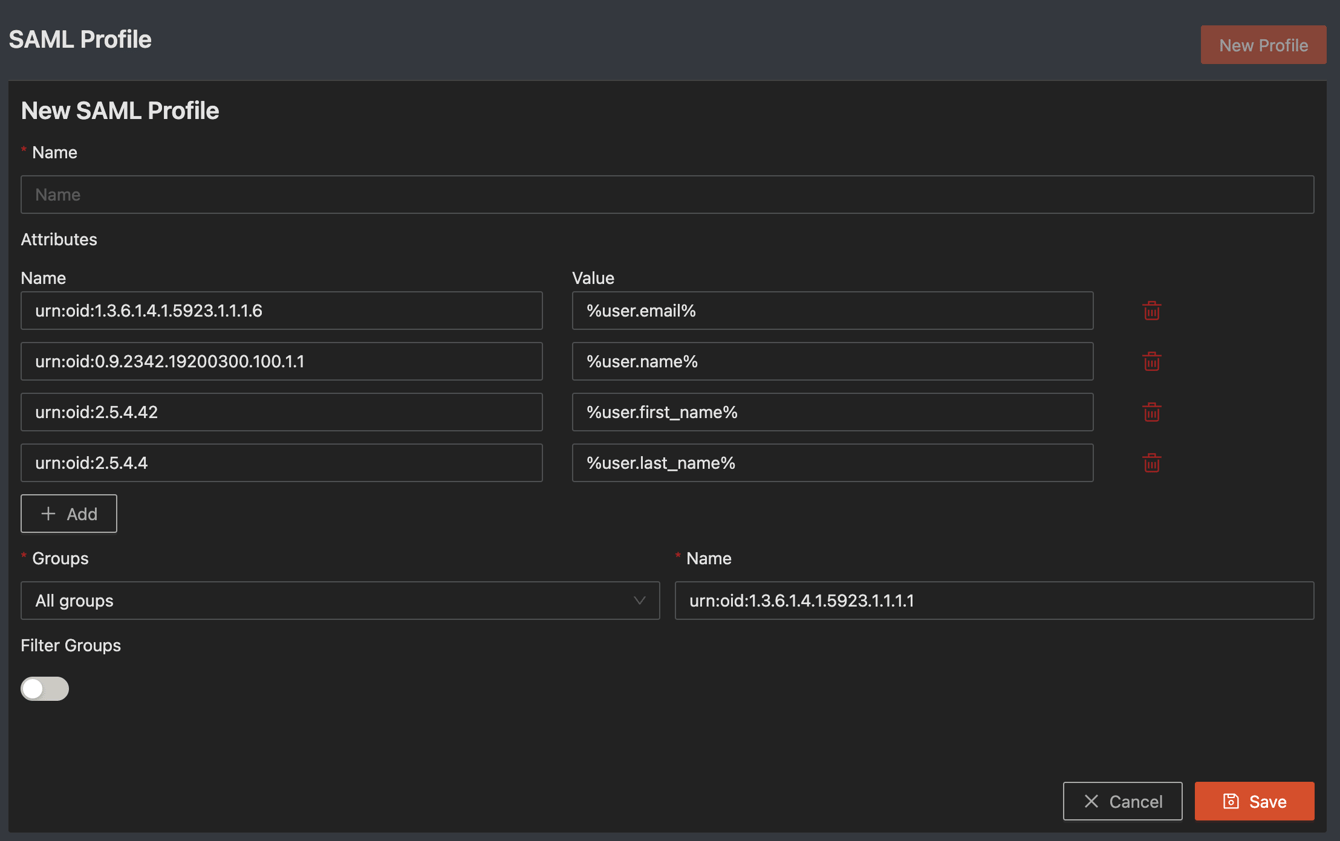Enable the Filter Groups switch
The image size is (1340, 841).
(x=45, y=689)
